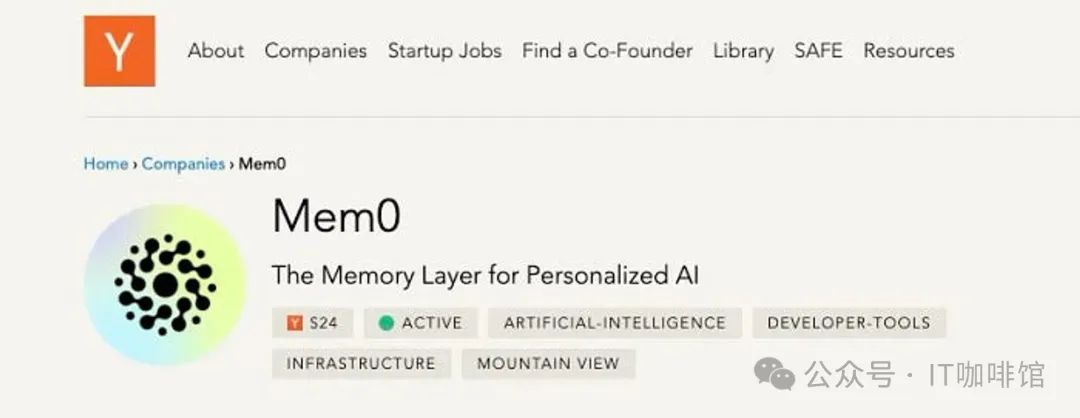This screenshot has height=418, width=1080.
Task: Click the Mem0 circular dotted logo
Action: pyautogui.click(x=165, y=284)
